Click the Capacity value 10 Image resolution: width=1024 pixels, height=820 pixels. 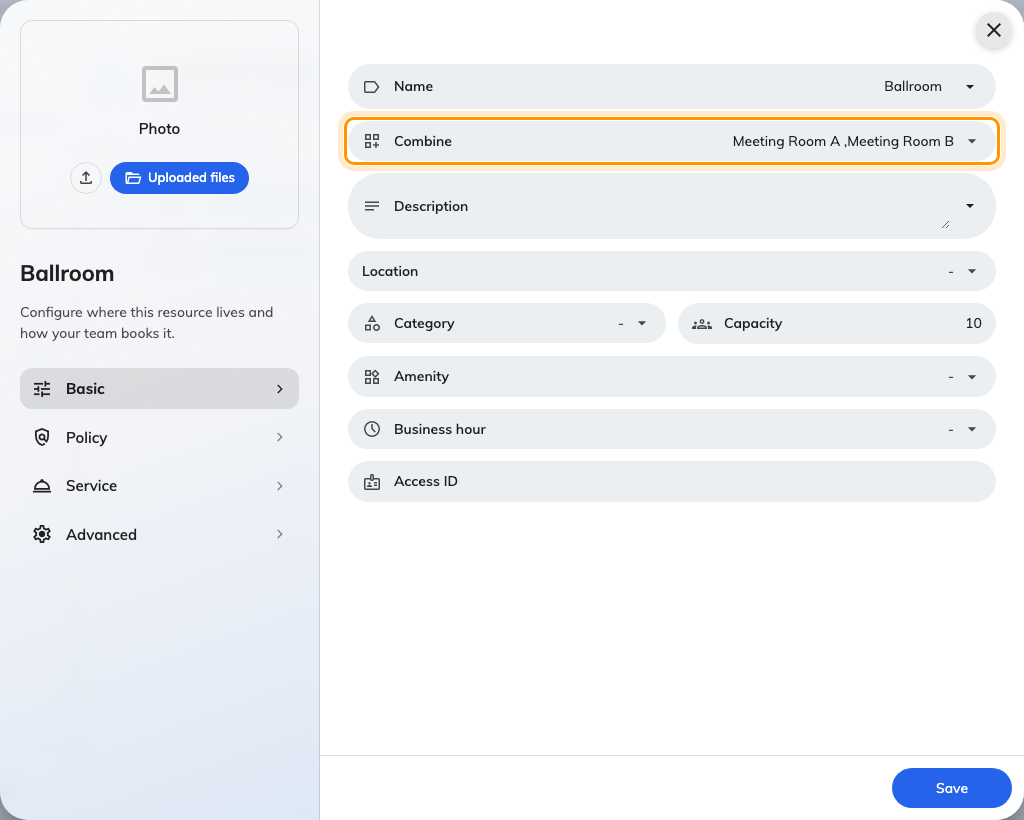coord(973,323)
